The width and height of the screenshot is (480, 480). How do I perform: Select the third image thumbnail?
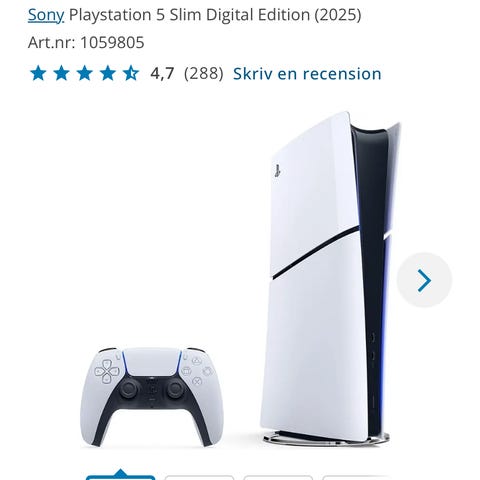(x=278, y=478)
